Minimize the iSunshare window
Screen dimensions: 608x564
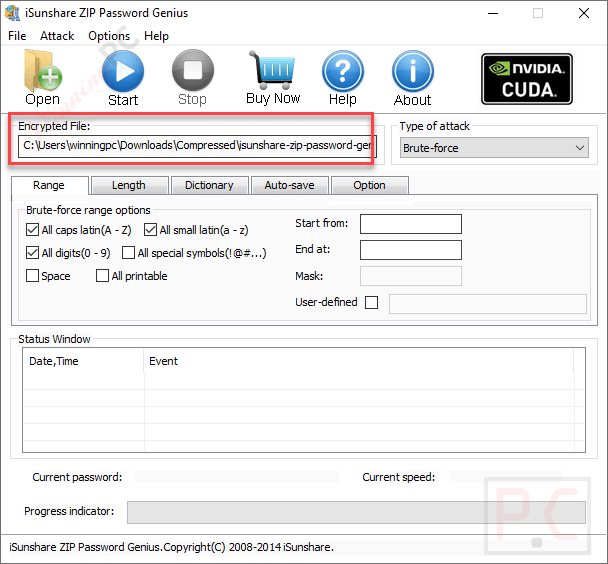tap(493, 13)
